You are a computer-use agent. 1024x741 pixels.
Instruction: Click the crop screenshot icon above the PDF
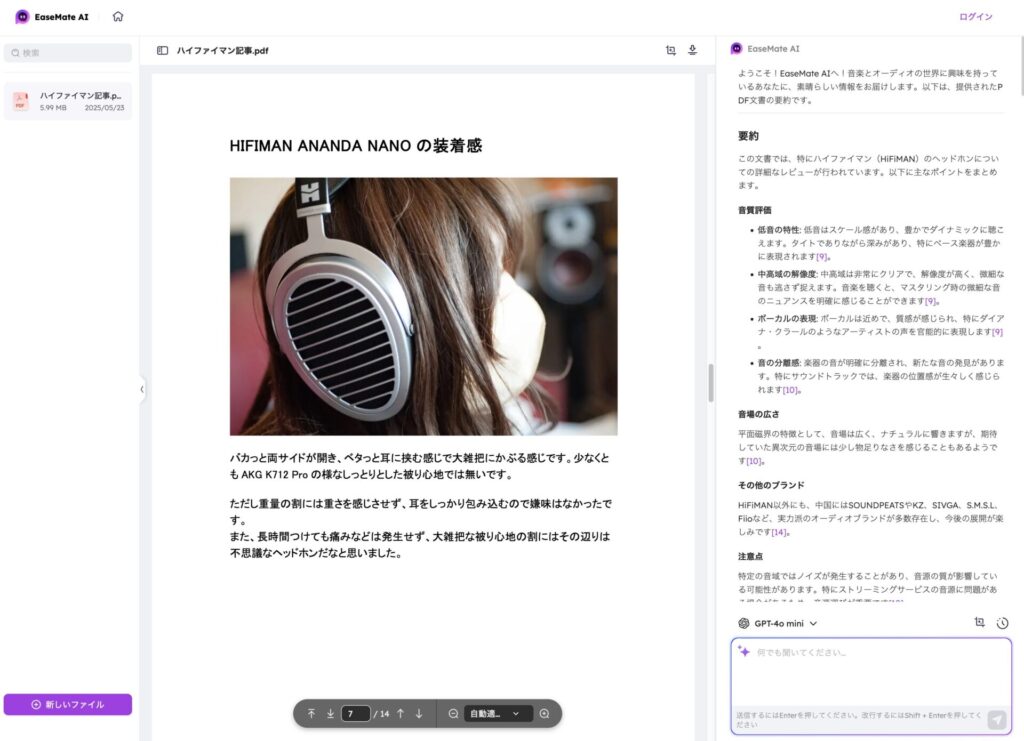(x=671, y=50)
